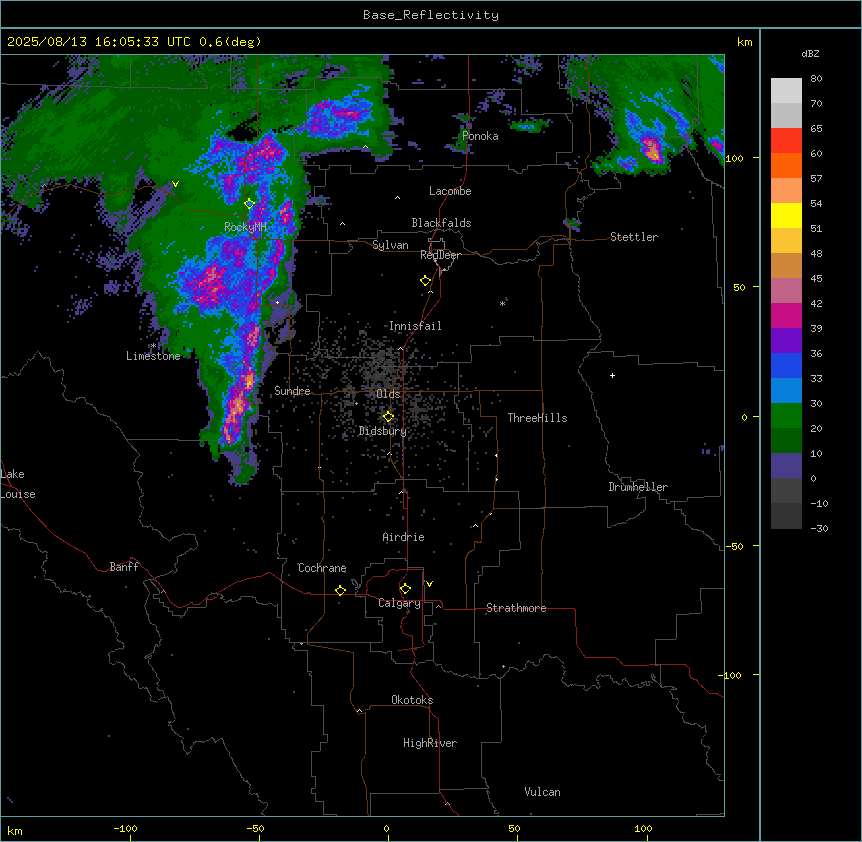The width and height of the screenshot is (862, 842).
Task: Click the Okotoks city label
Action: (412, 700)
